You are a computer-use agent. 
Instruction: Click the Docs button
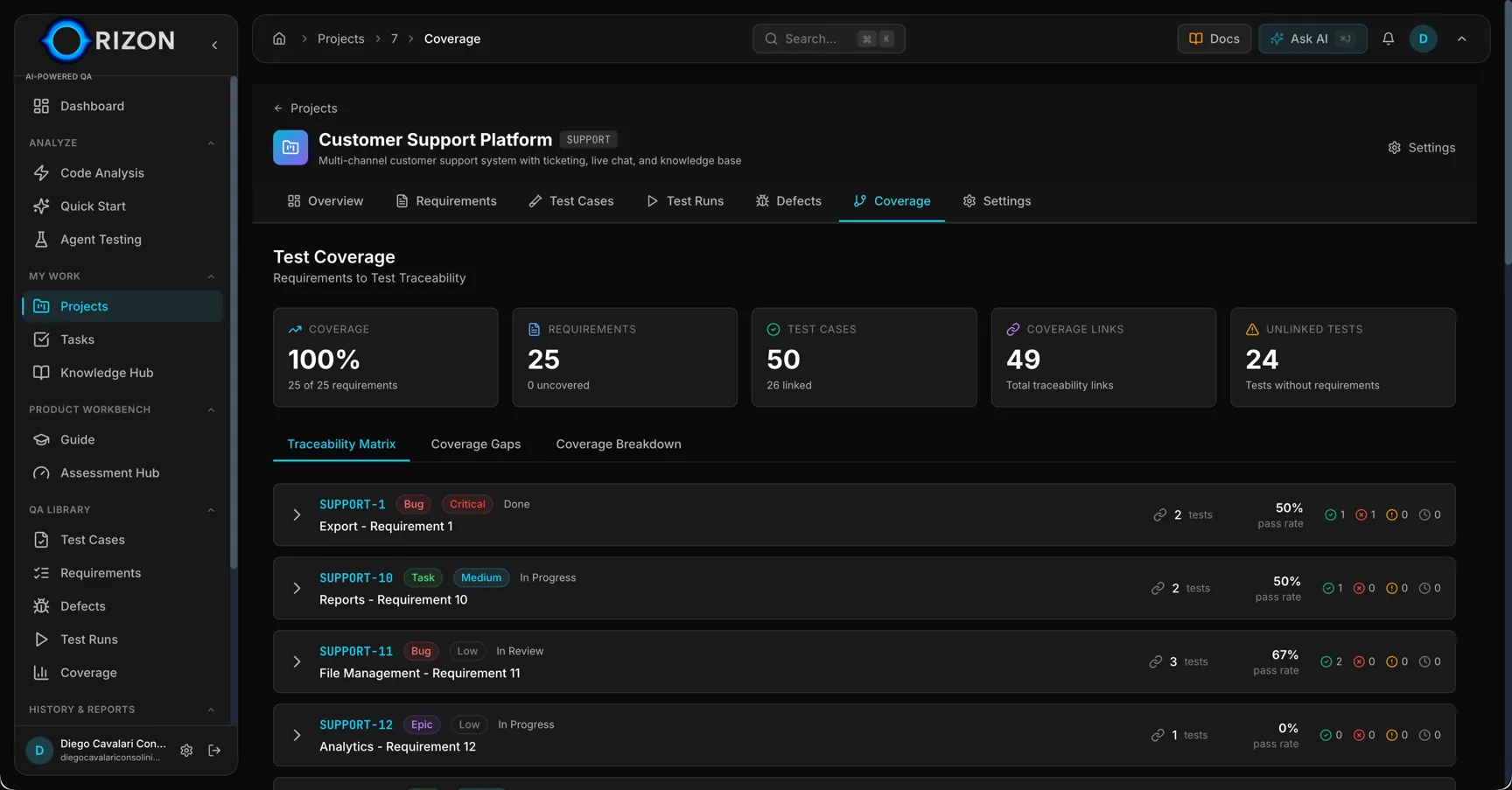point(1214,38)
